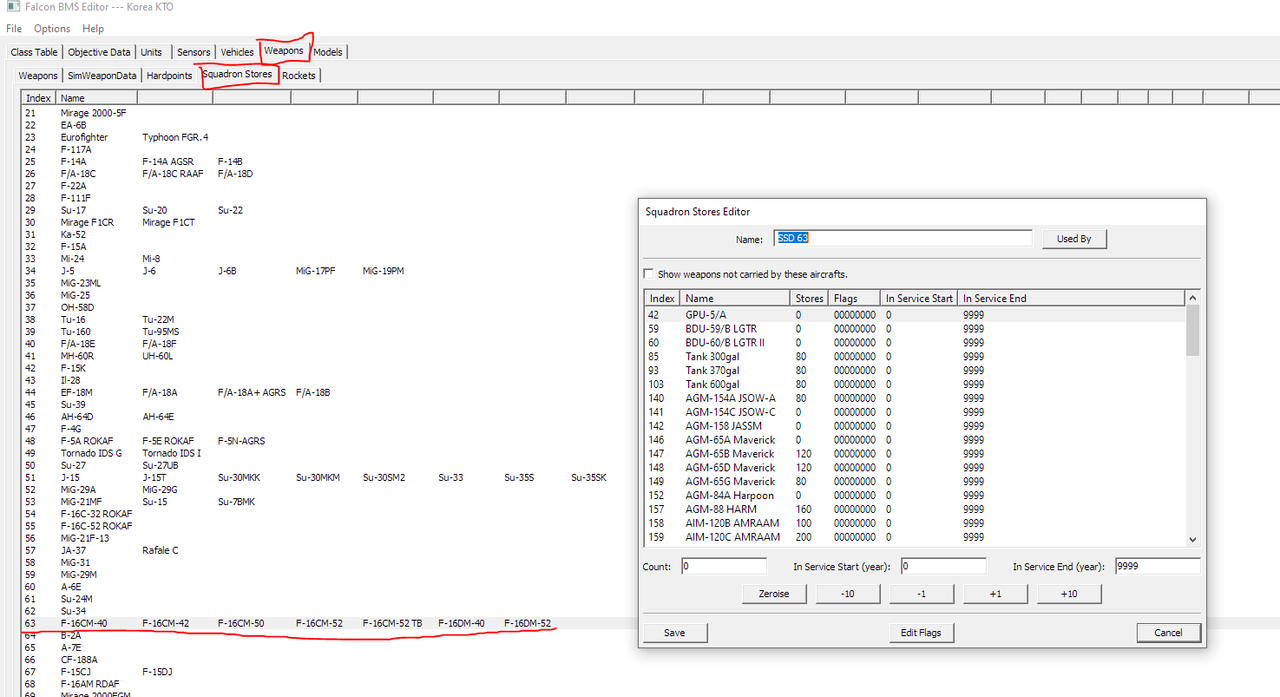Screen dimensions: 1280x697
Task: Sort by In Service End column header
Action: (x=1071, y=298)
